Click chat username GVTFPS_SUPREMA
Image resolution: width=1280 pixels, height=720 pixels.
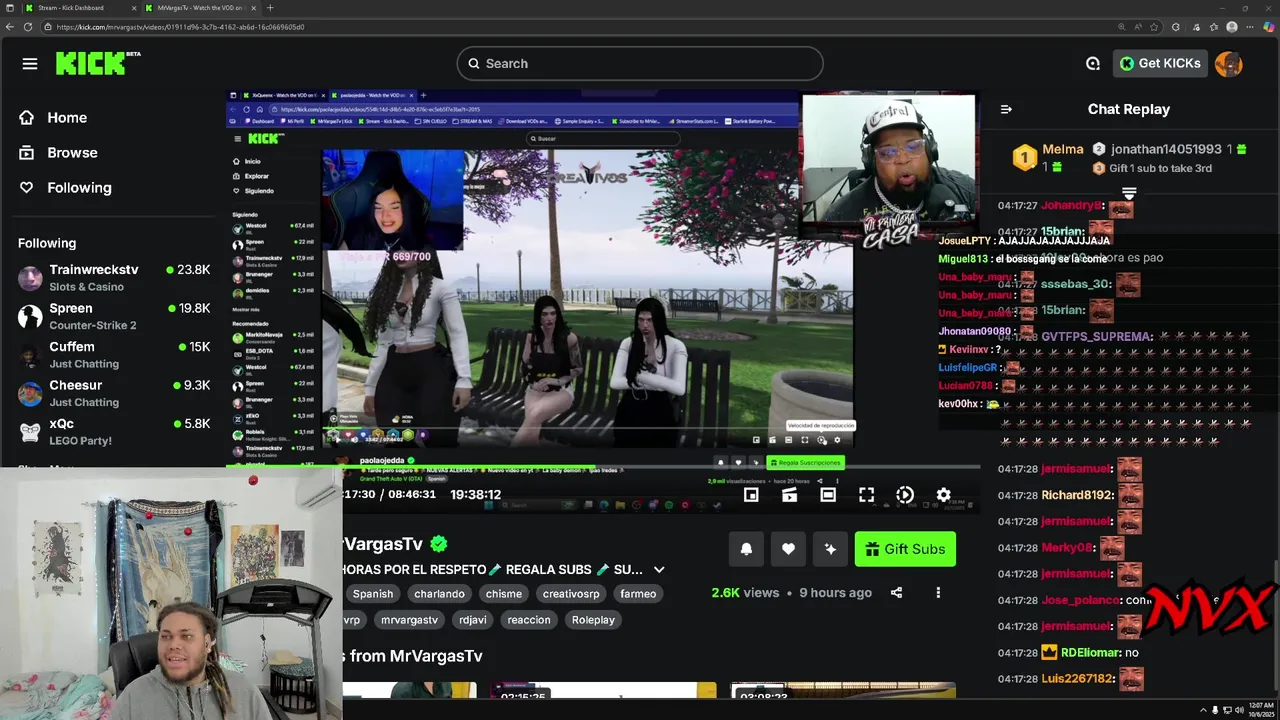(1097, 337)
